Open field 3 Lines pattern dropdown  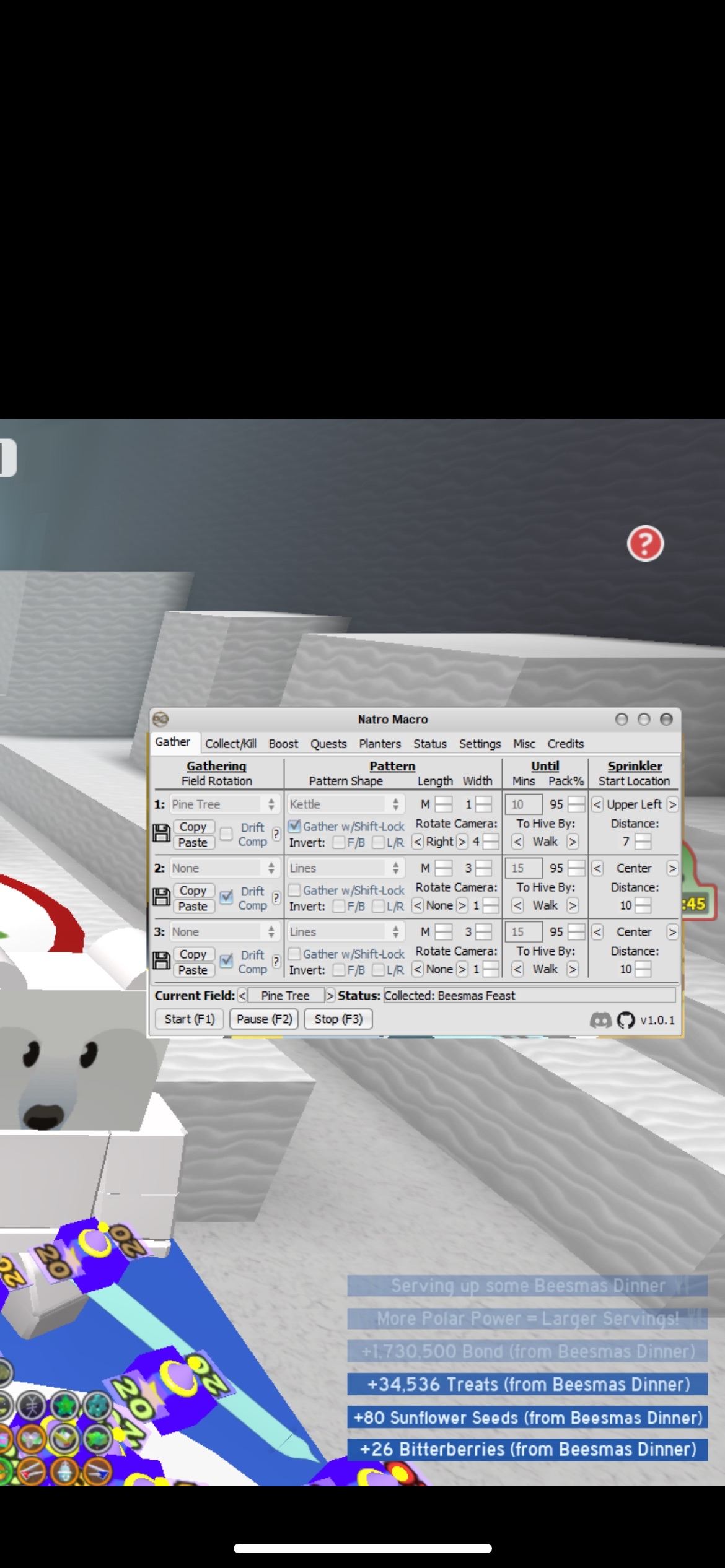(346, 932)
